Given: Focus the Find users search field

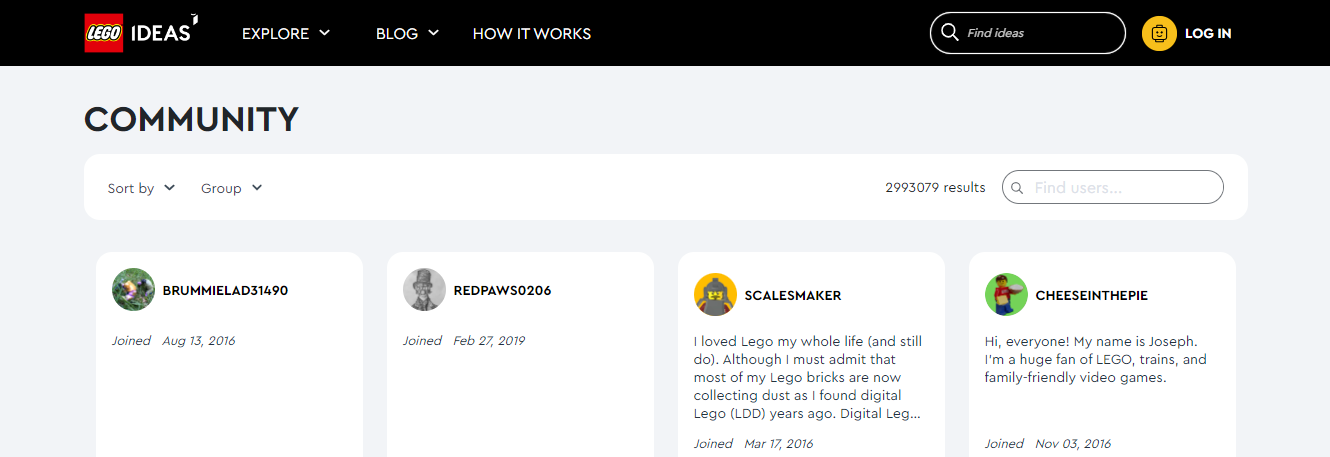Looking at the screenshot, I should pyautogui.click(x=1113, y=188).
